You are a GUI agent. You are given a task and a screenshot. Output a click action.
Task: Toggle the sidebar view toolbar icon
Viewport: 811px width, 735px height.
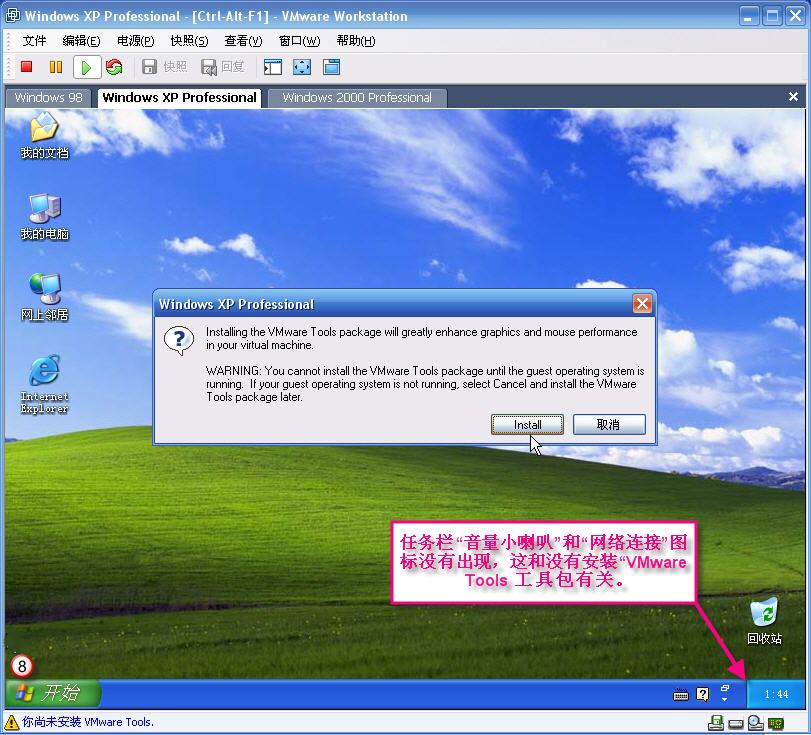[x=273, y=67]
